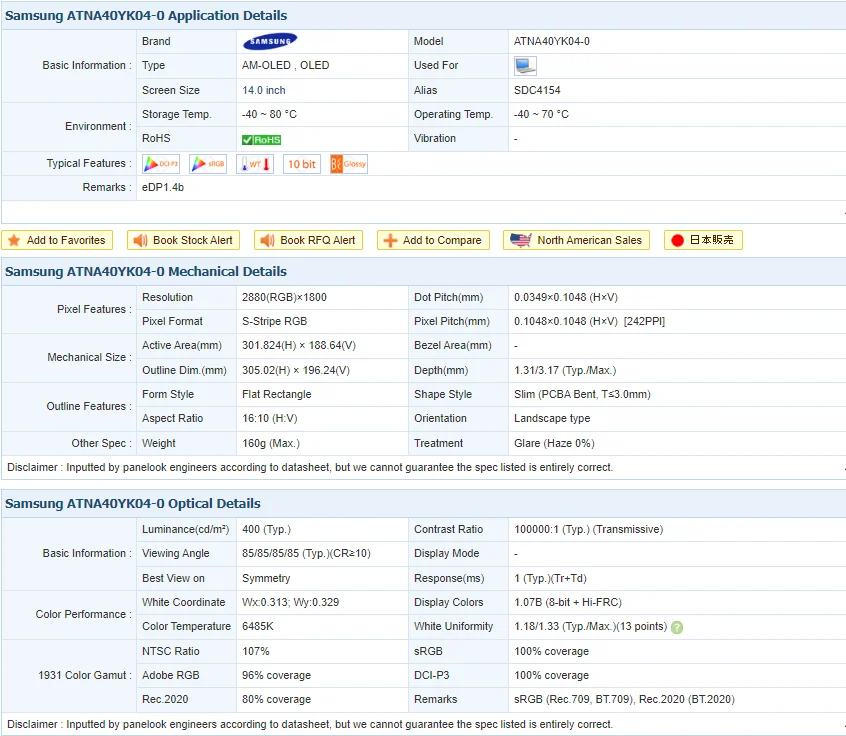Select dot pitch 0.0349×0.1048 (H×V)

tap(566, 297)
